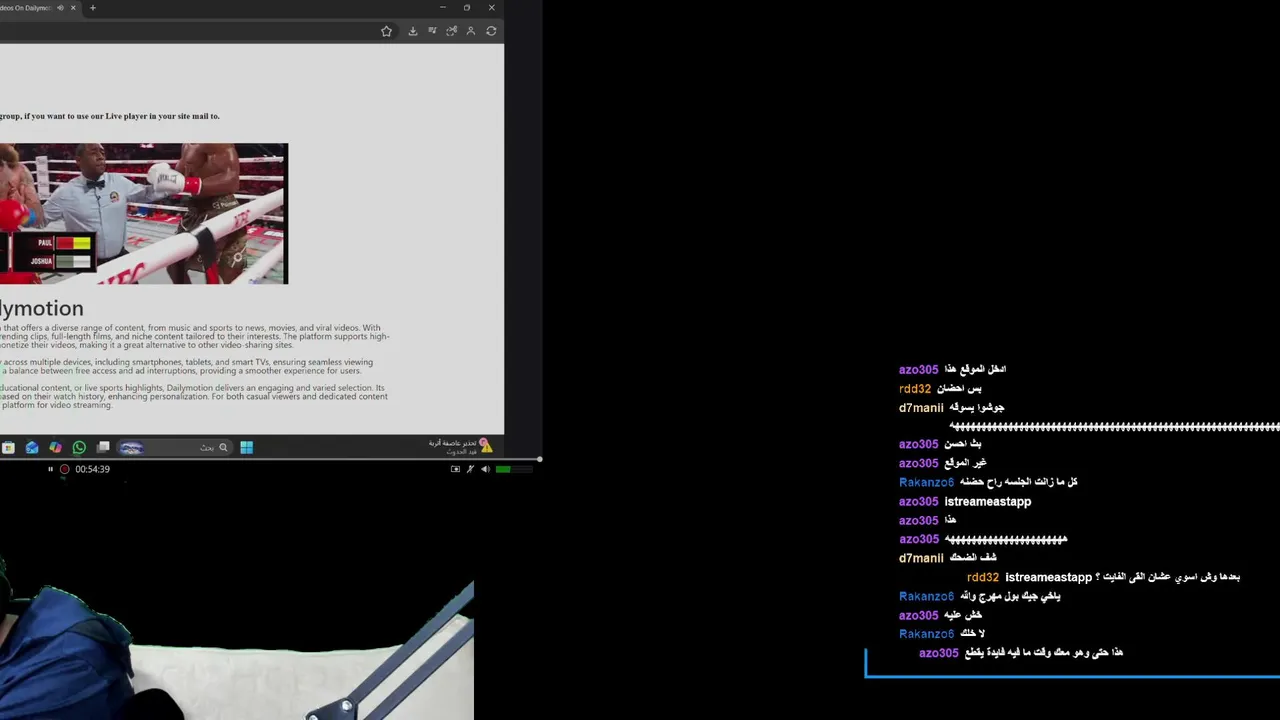Open the browser downloads icon
The height and width of the screenshot is (720, 1280).
point(412,31)
